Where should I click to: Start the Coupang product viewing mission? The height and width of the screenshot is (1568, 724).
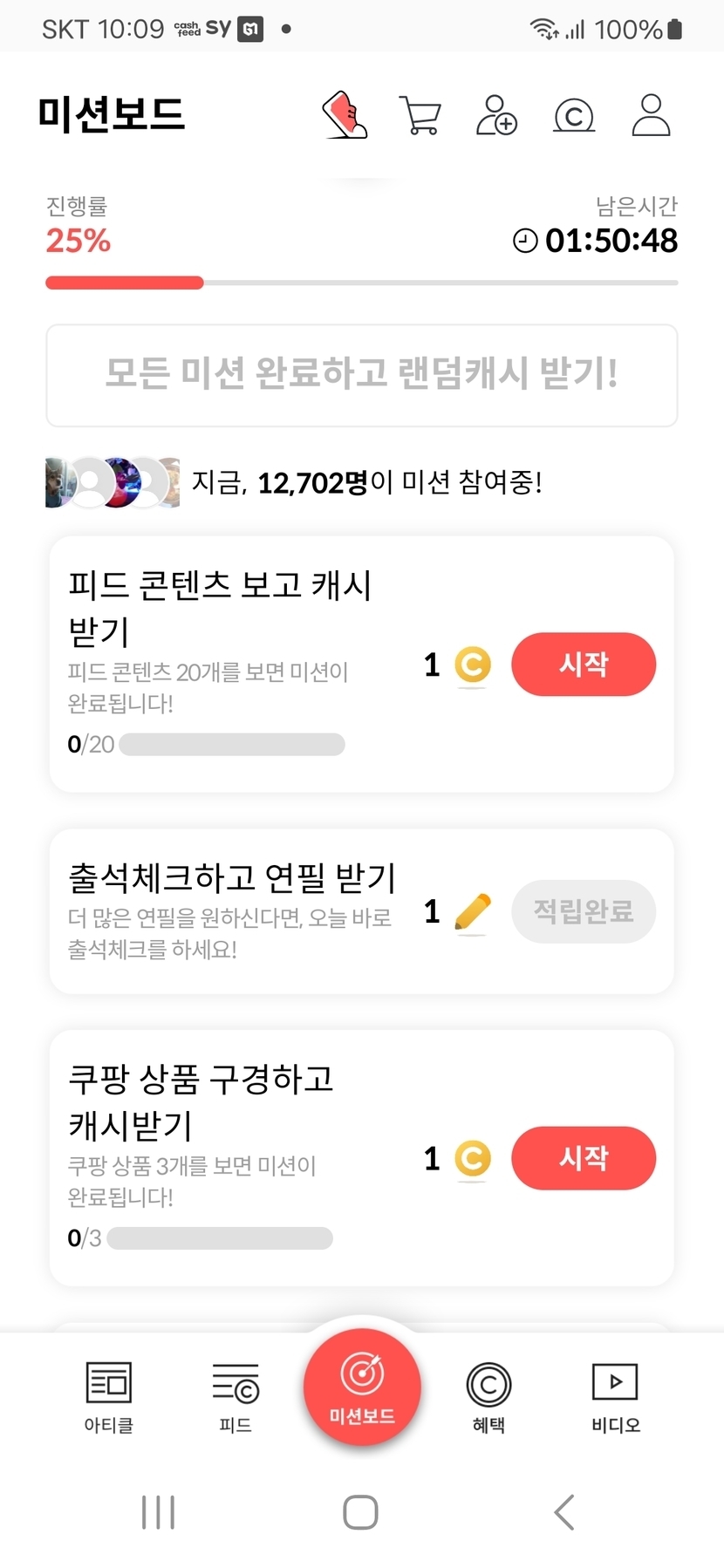pos(584,1158)
